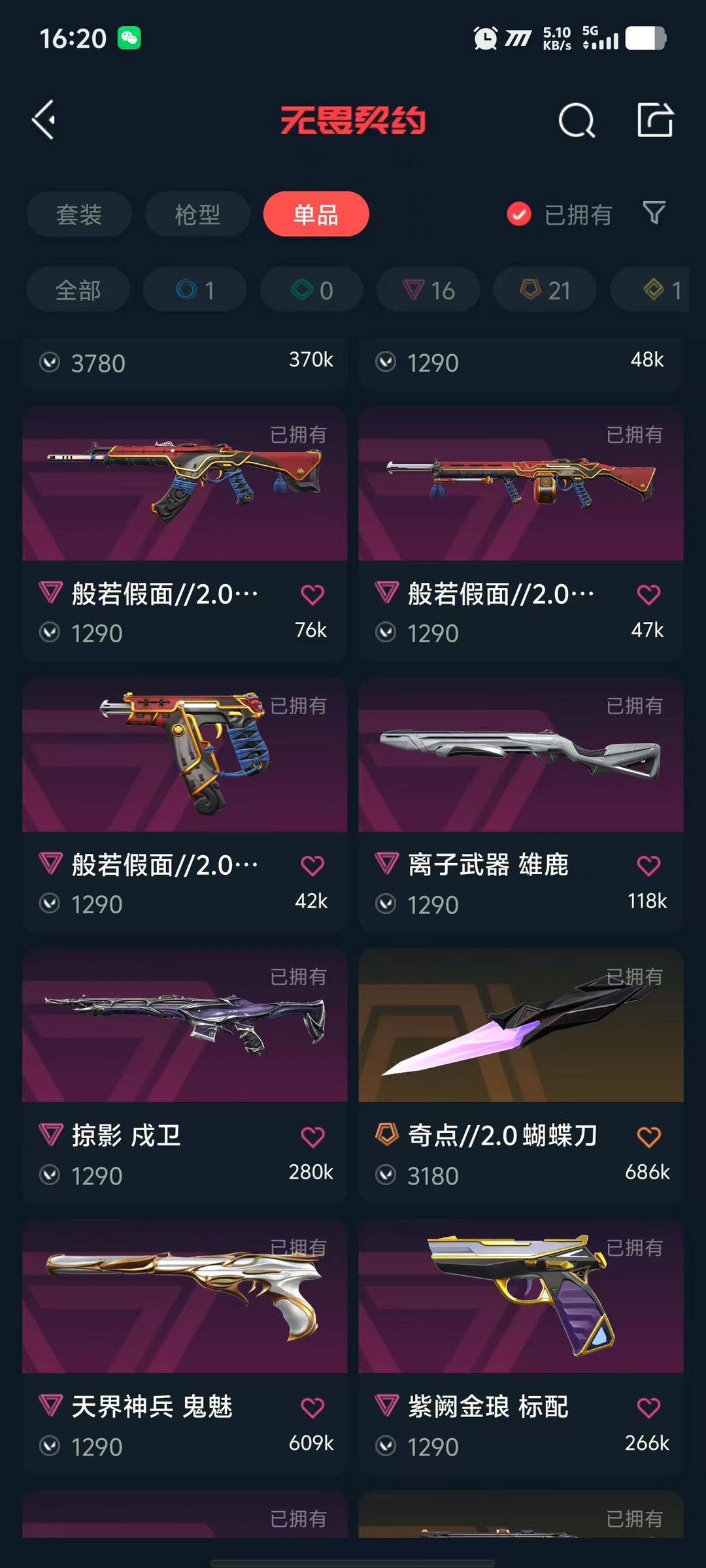Filter by orange tier showing 21

pos(545,289)
